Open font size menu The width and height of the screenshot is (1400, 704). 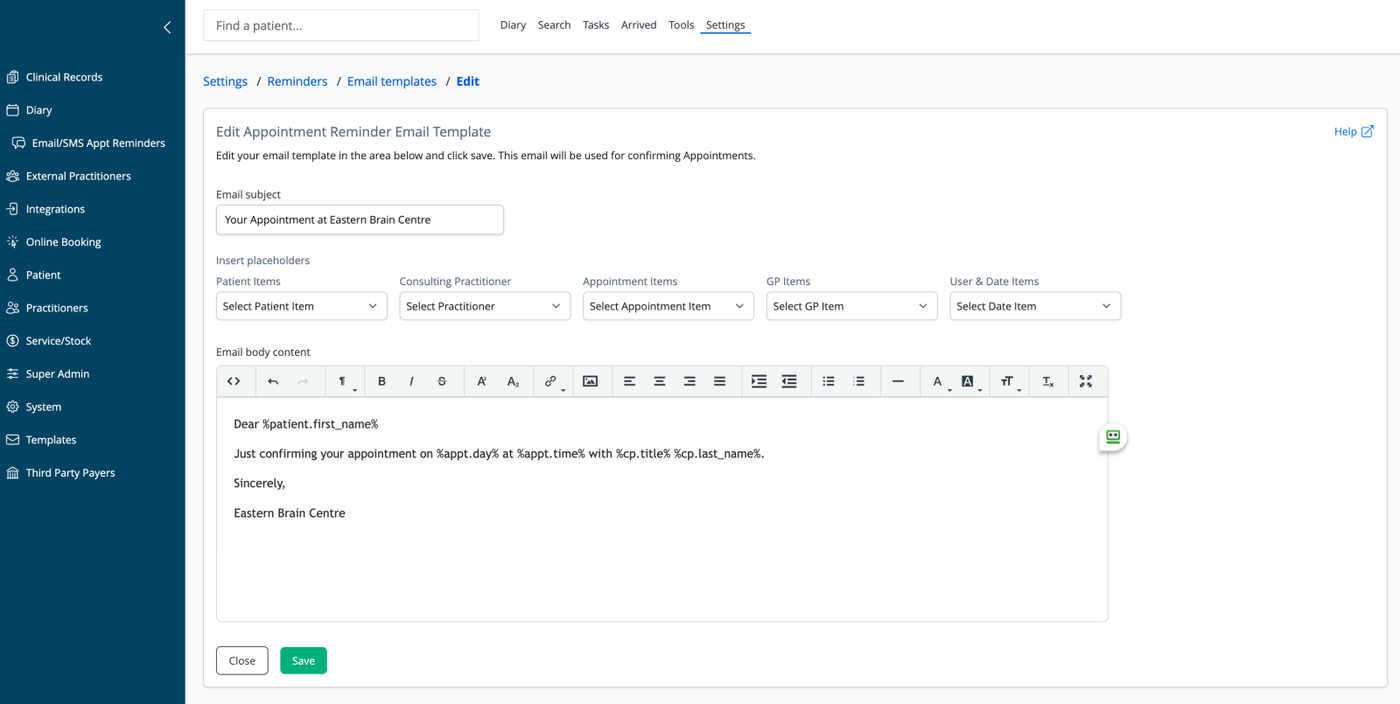coord(1009,381)
